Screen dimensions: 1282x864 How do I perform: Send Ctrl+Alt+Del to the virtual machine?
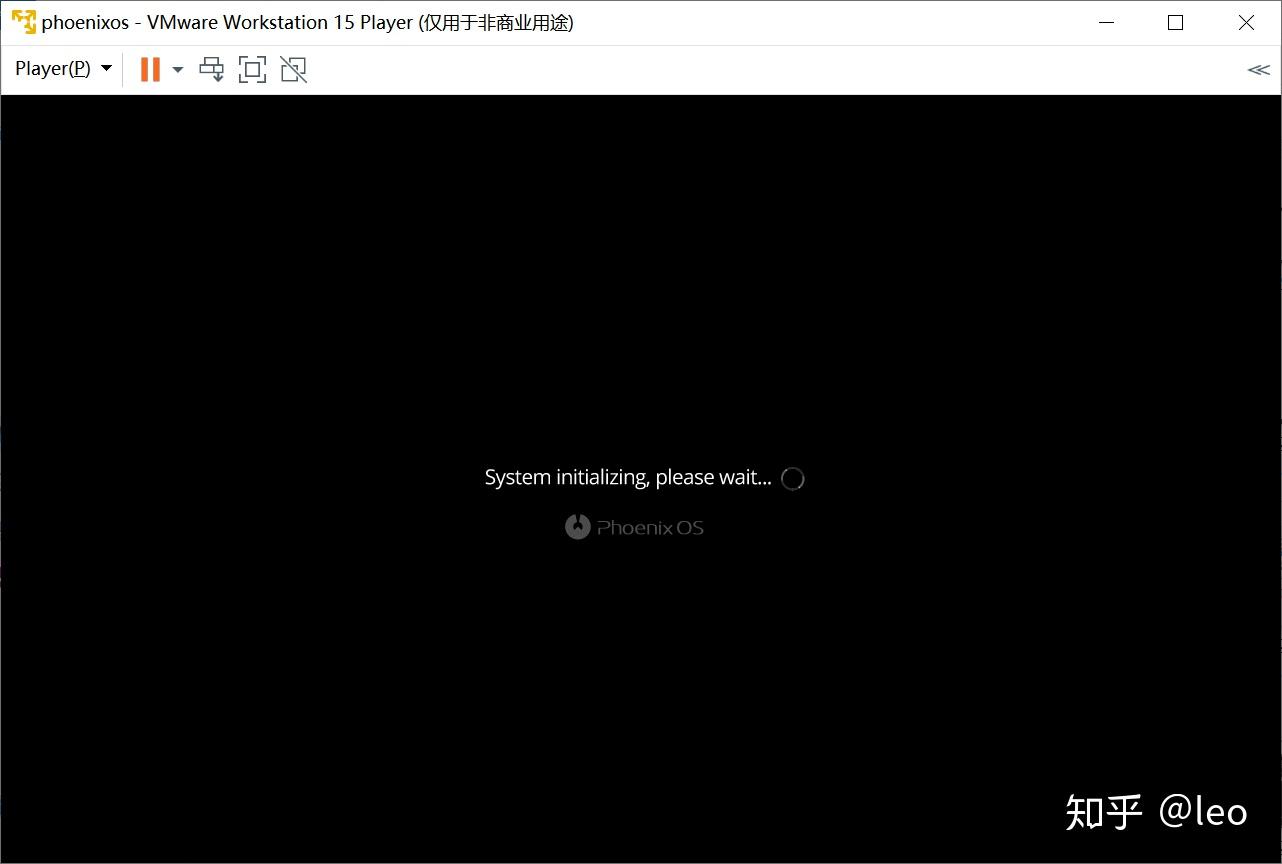[212, 69]
